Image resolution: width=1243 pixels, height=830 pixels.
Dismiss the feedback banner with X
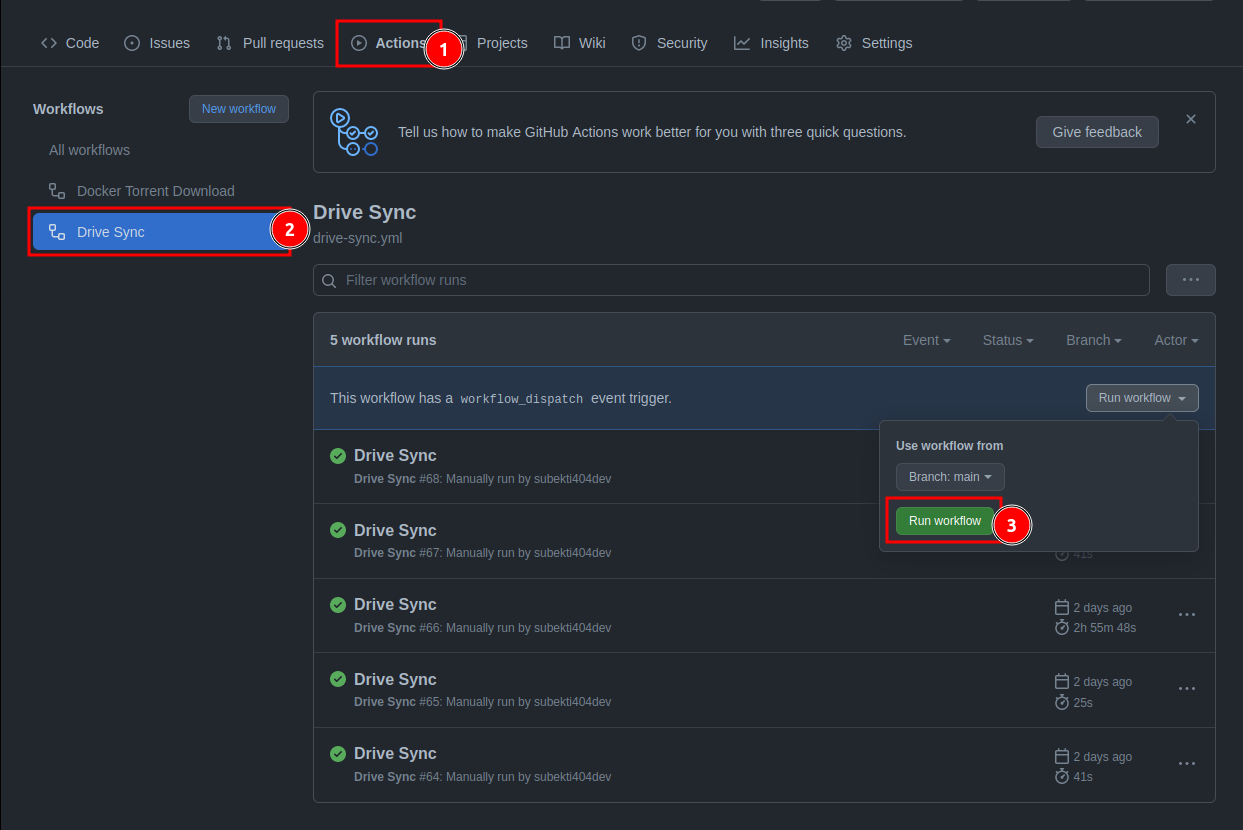point(1191,119)
